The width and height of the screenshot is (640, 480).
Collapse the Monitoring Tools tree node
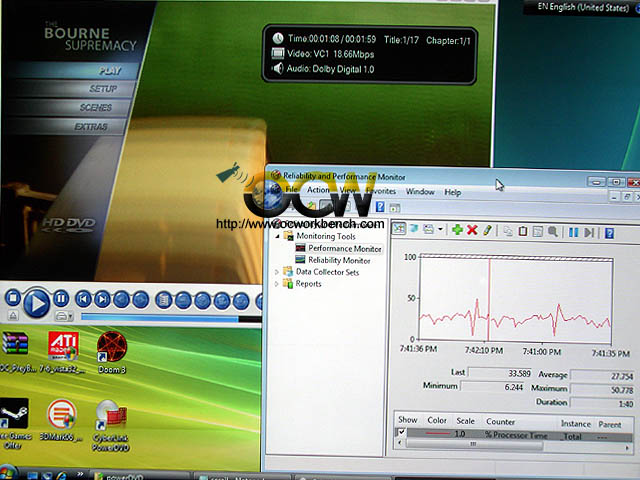click(x=278, y=236)
